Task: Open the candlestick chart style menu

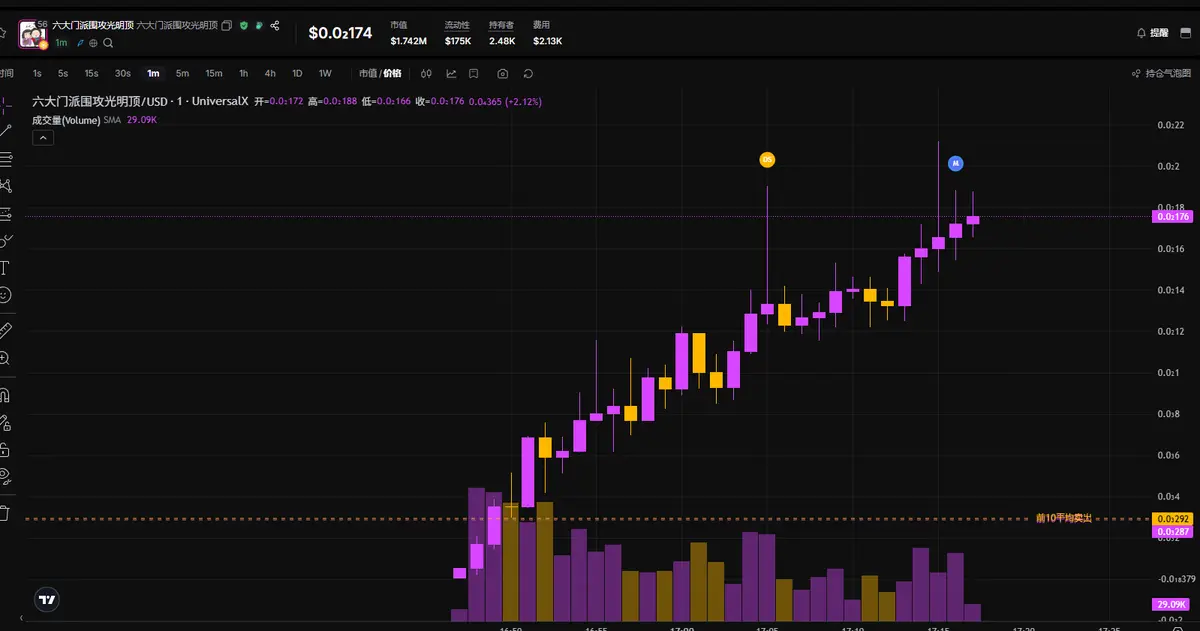Action: pyautogui.click(x=426, y=73)
